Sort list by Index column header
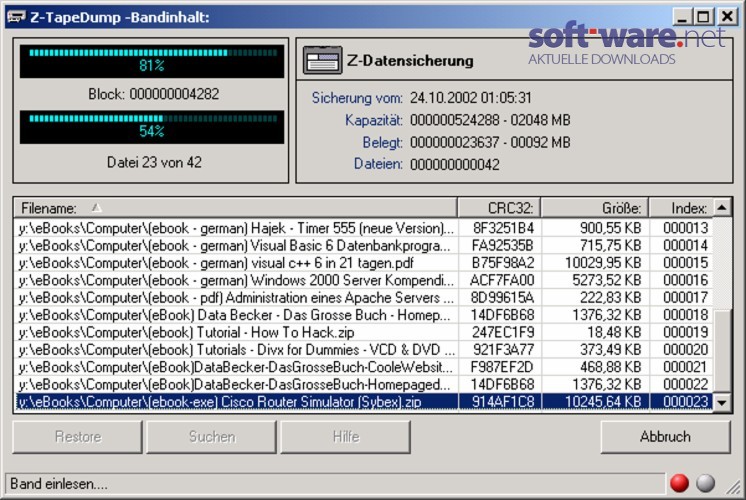746x500 pixels. click(x=681, y=208)
